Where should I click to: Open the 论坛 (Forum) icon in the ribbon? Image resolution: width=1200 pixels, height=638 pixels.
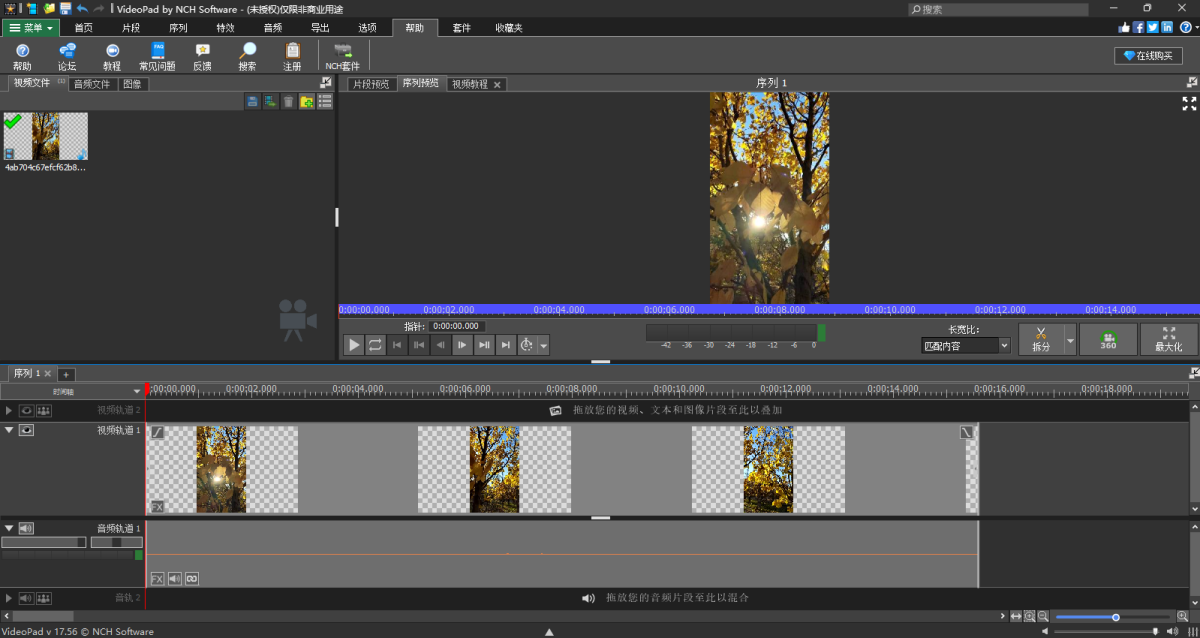pos(67,55)
